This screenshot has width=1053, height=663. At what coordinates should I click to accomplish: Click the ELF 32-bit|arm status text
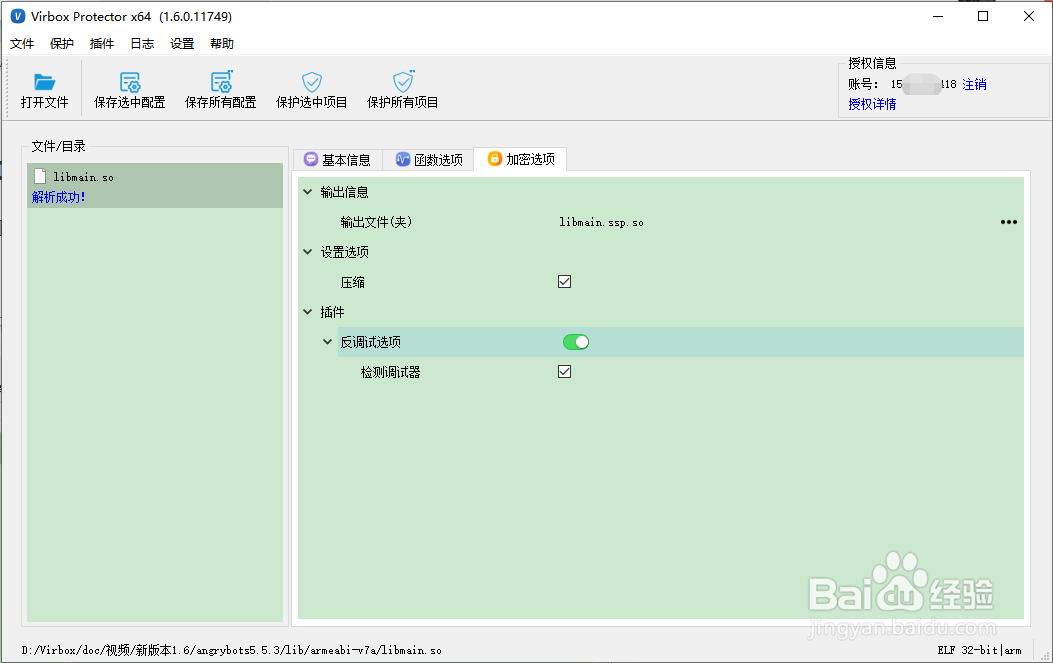tap(979, 650)
